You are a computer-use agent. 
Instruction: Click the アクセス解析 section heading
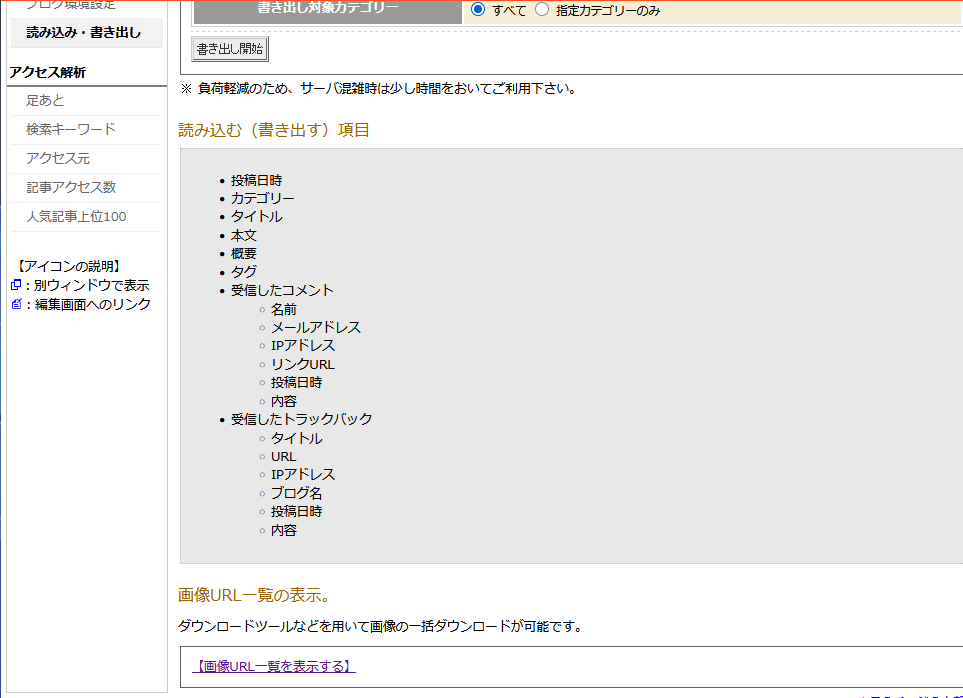pos(48,72)
